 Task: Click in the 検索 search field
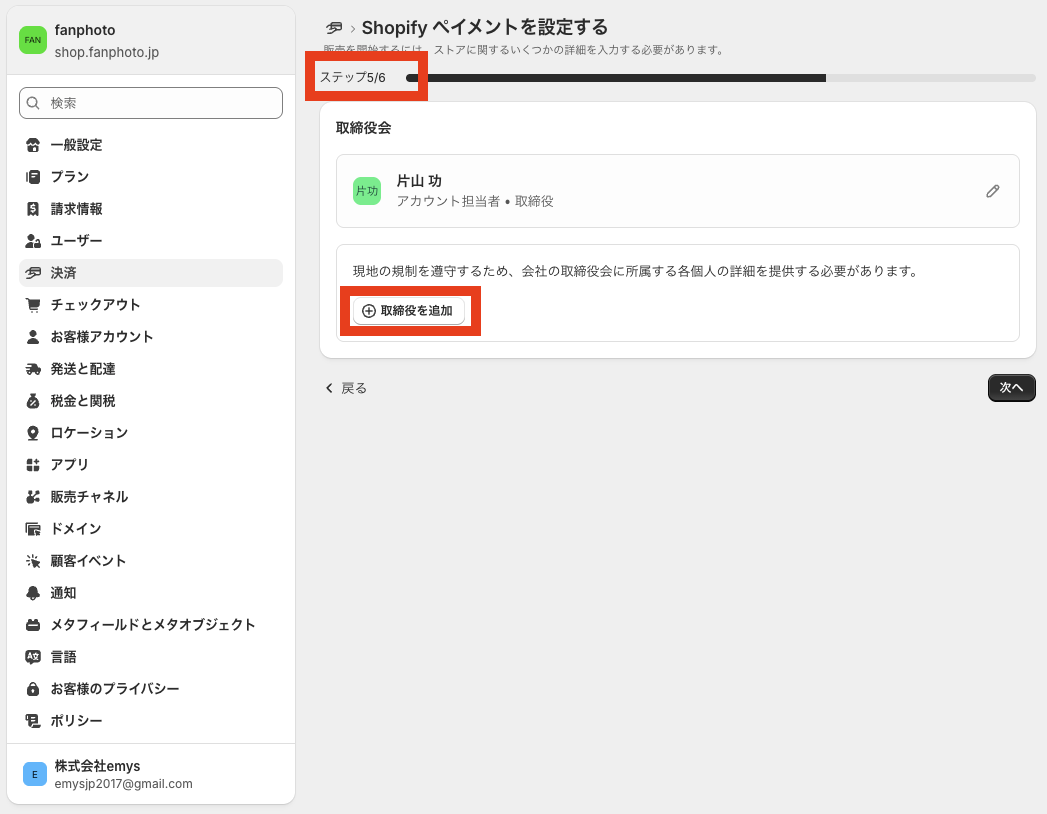click(151, 103)
